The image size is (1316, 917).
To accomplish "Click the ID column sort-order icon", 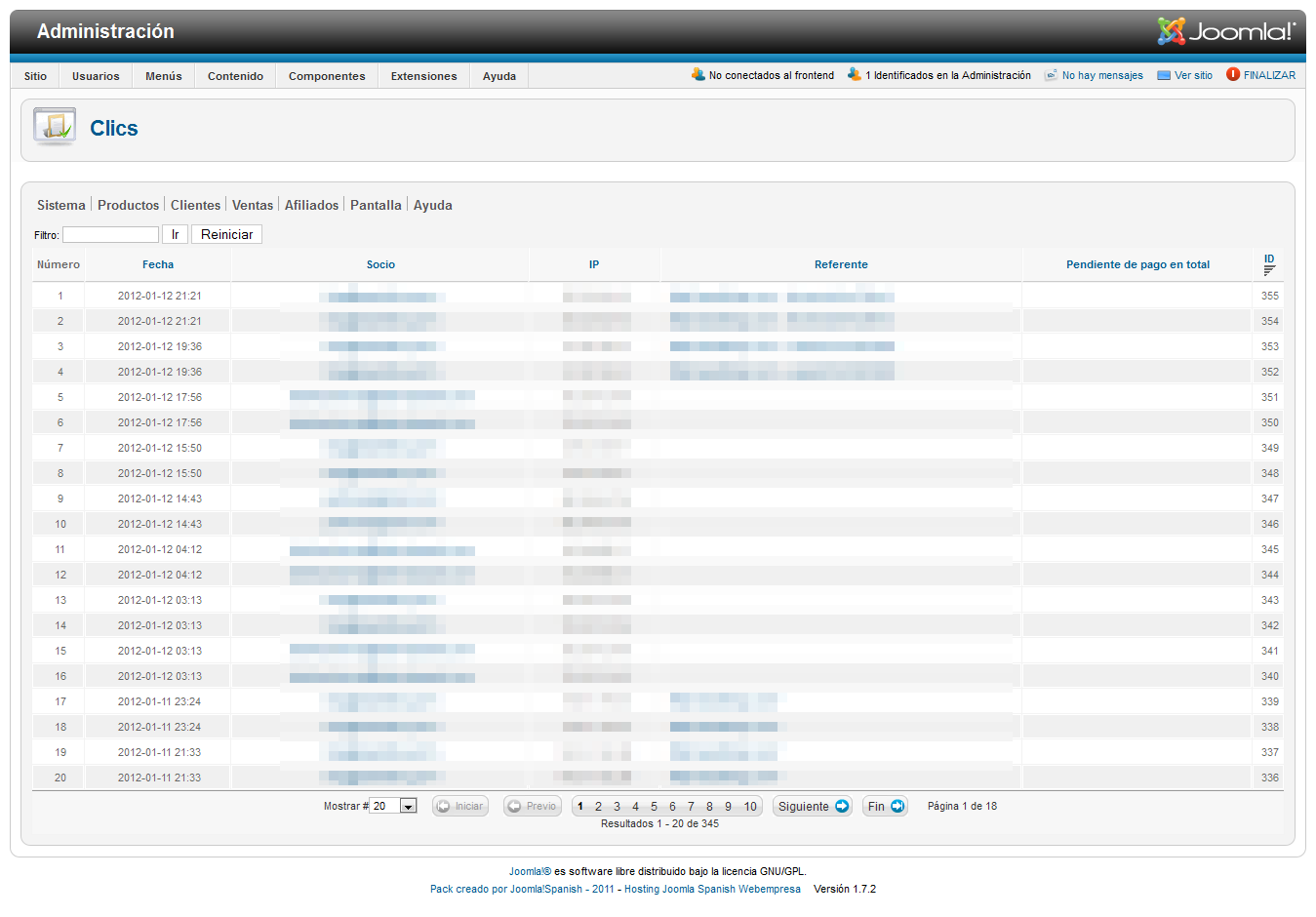I will [1269, 270].
